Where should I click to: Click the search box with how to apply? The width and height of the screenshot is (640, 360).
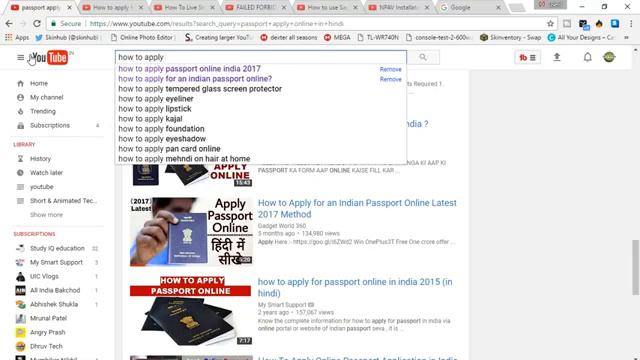click(261, 57)
